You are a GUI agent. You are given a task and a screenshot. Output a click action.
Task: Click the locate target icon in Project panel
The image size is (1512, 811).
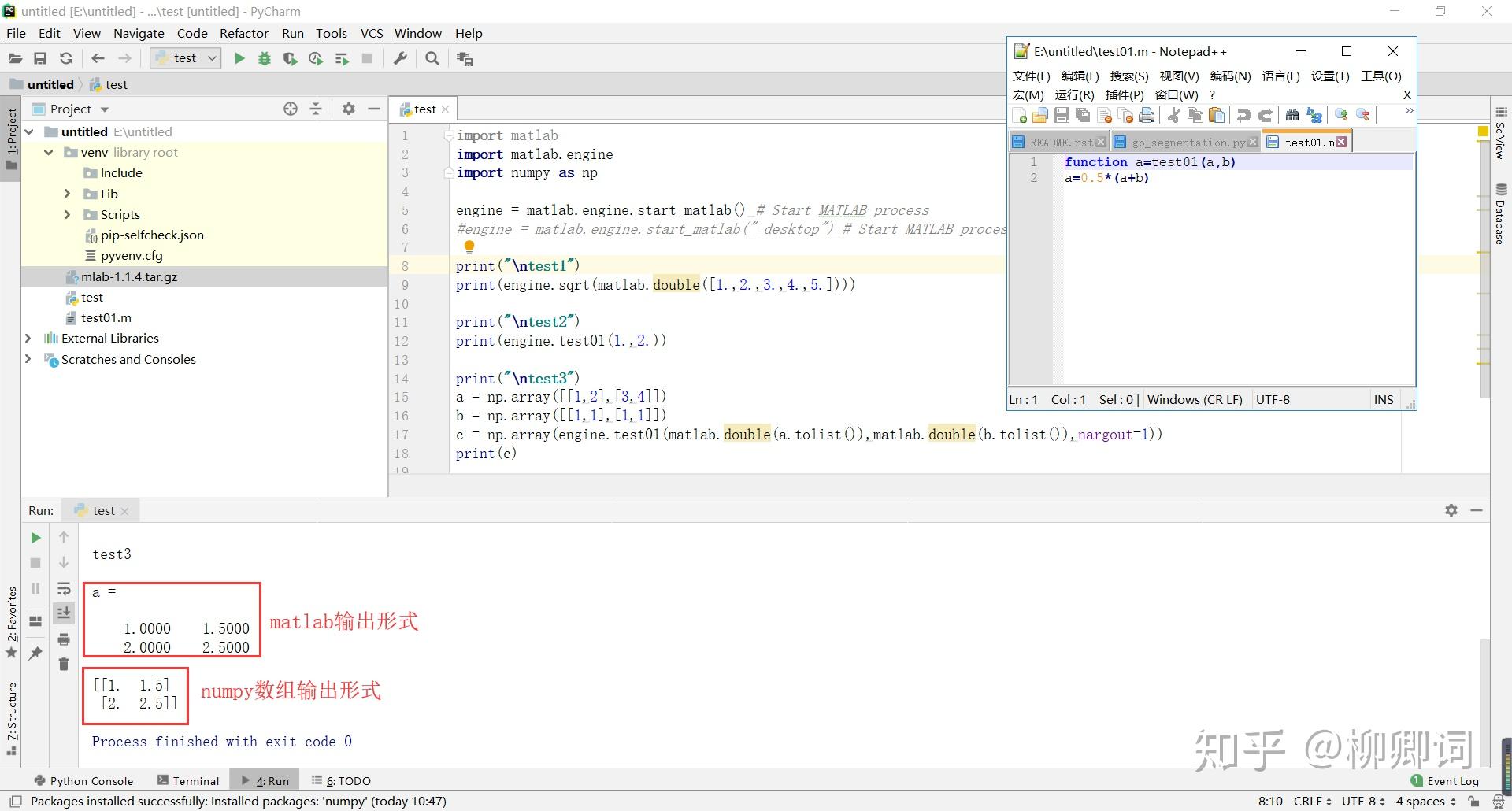tap(291, 109)
